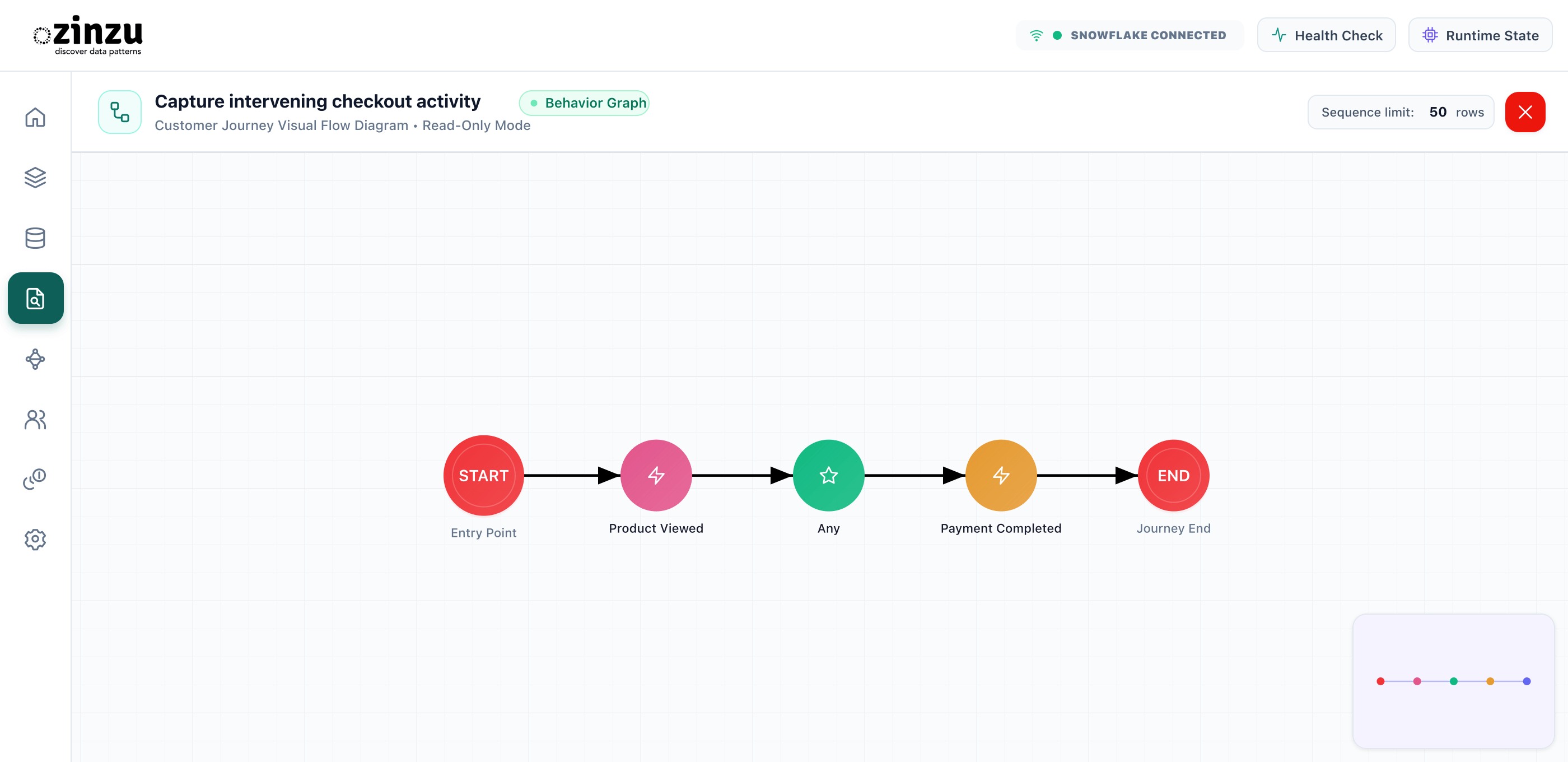Screen dimensions: 1568x762
Task: Select the START entry point node
Action: coord(483,475)
